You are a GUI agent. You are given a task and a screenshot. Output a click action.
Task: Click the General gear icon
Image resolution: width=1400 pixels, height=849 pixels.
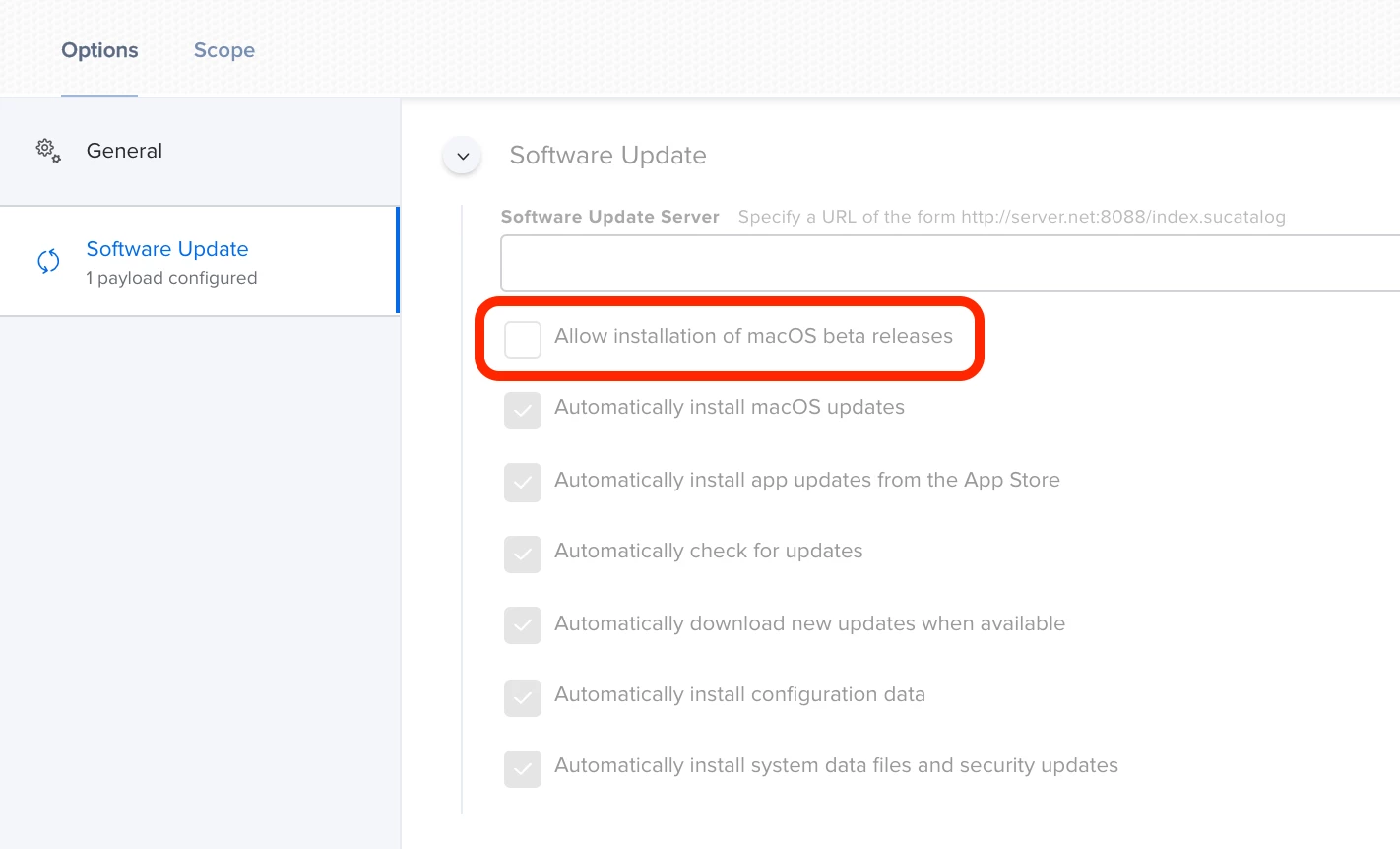click(x=48, y=151)
